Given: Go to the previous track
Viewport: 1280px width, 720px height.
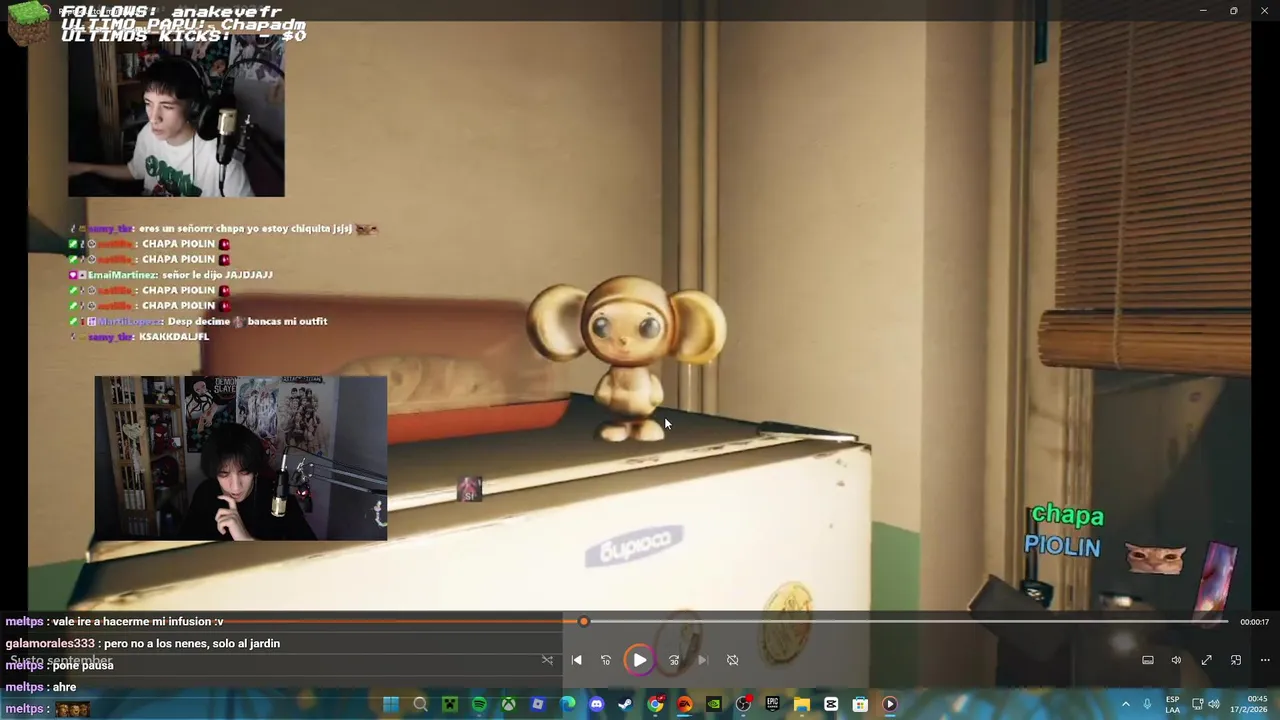Looking at the screenshot, I should pyautogui.click(x=577, y=660).
